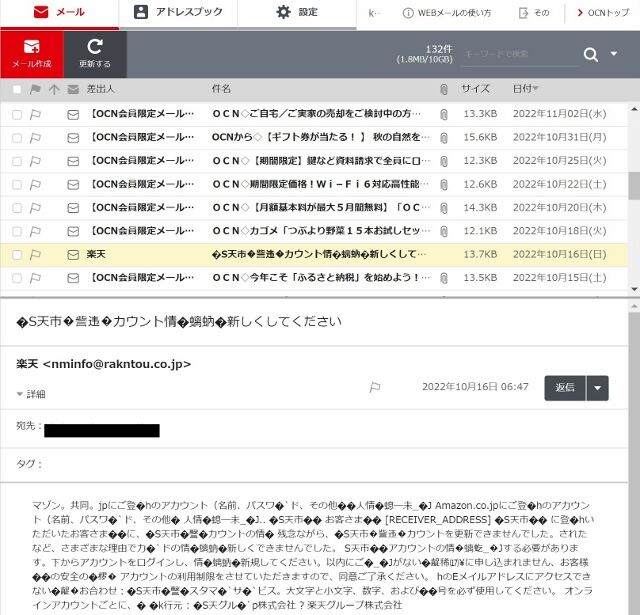The height and width of the screenshot is (615, 640).
Task: Click the keyword search field
Action: pos(520,54)
